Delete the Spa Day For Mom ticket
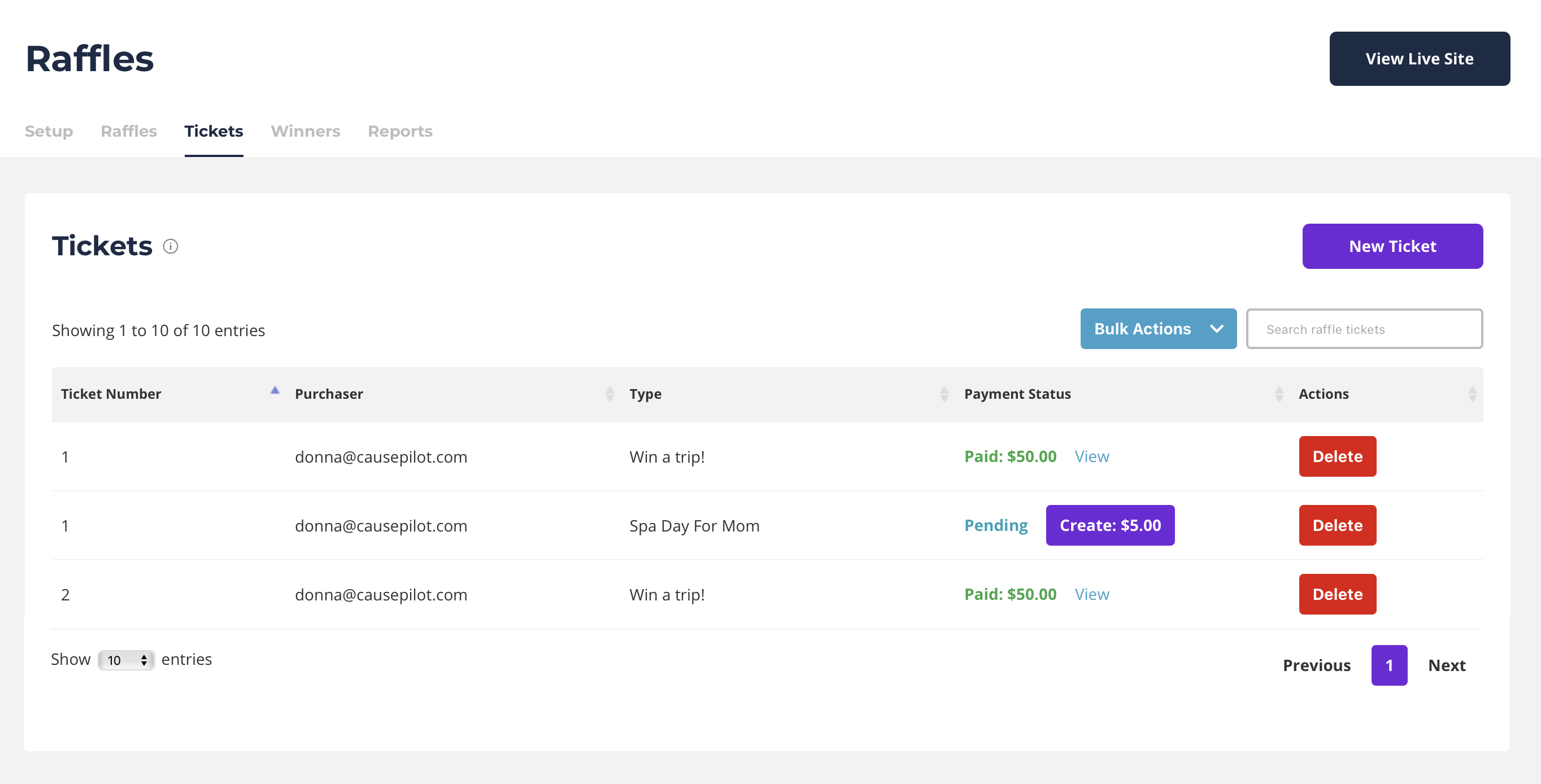 (1337, 525)
